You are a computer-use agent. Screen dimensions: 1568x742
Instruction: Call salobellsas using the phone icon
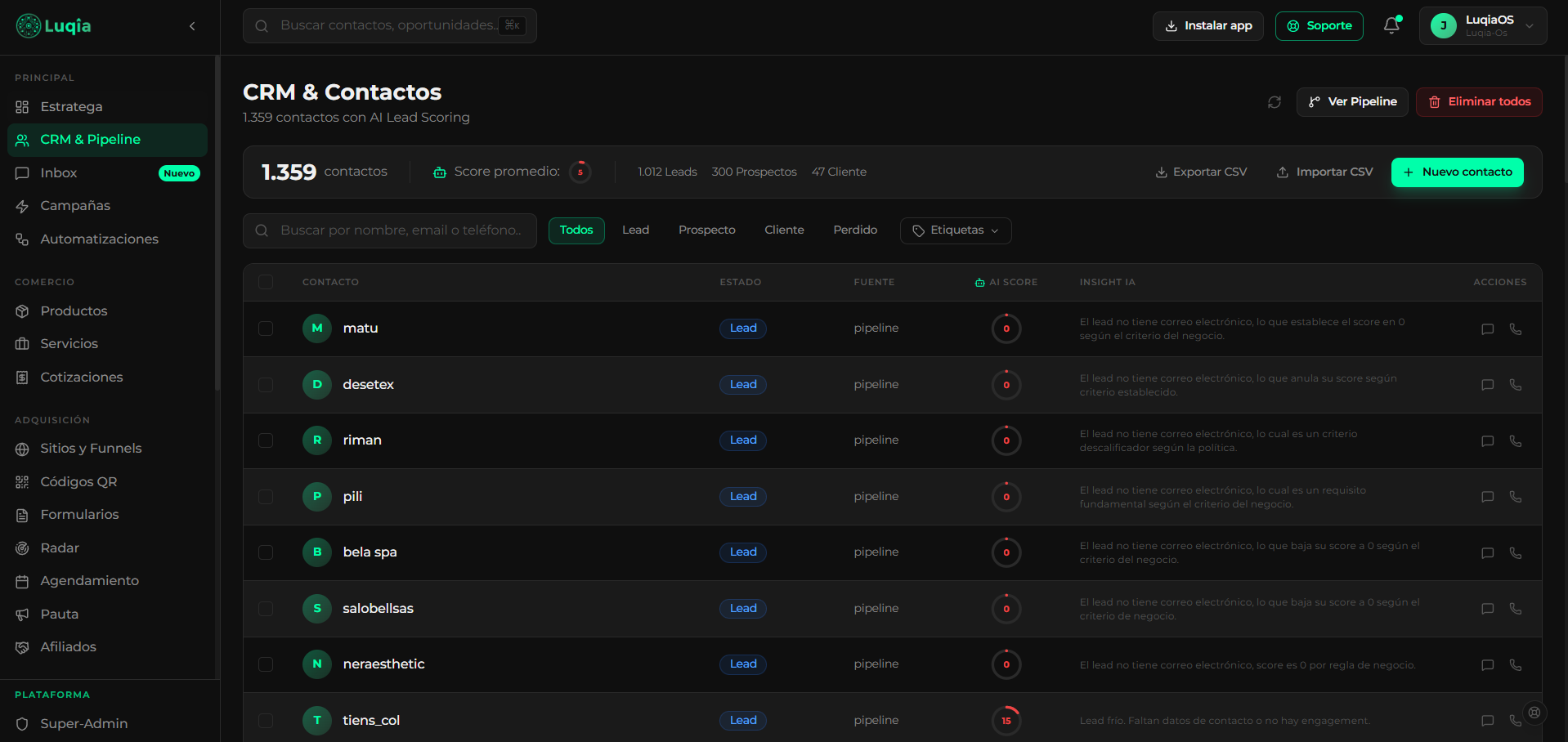click(1515, 609)
